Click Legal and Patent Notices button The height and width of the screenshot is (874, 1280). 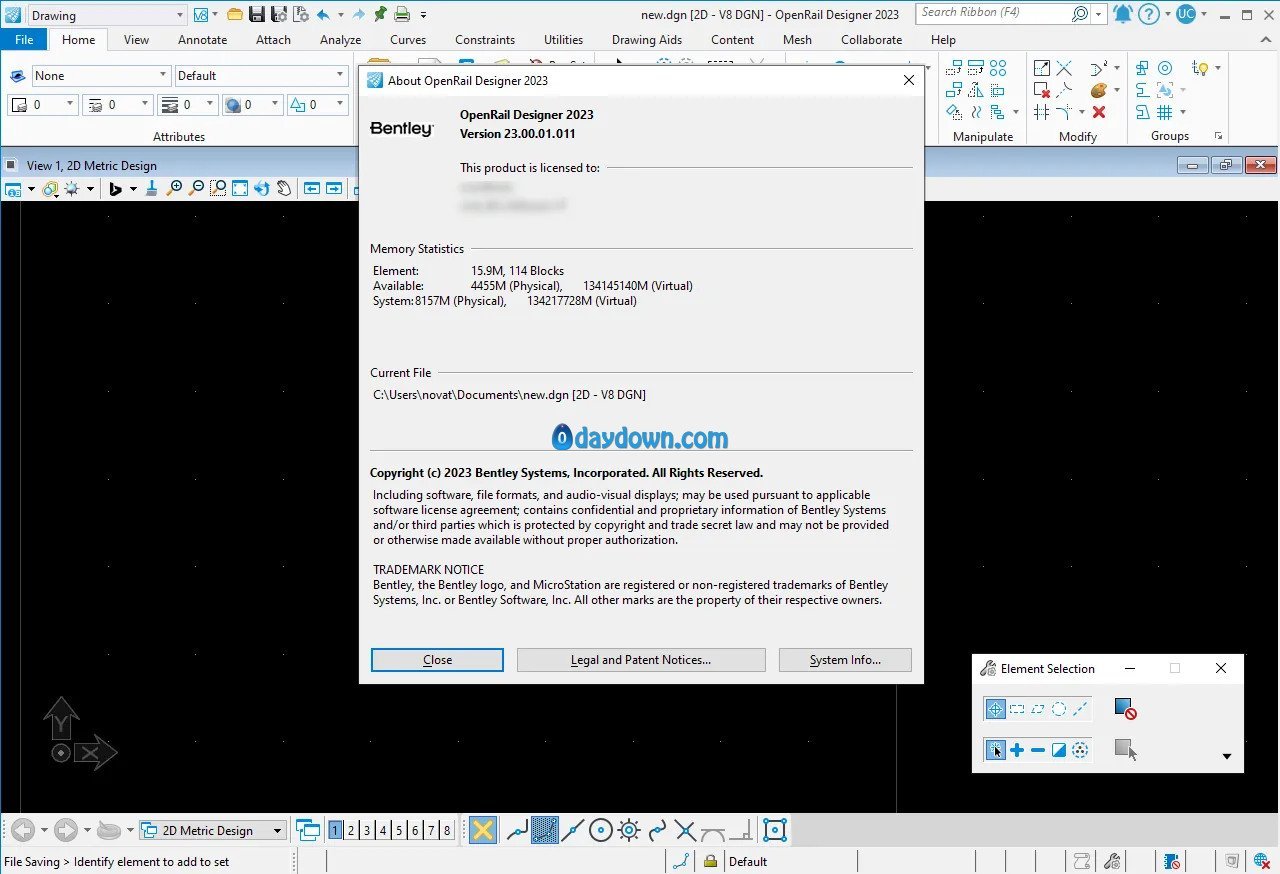(x=641, y=660)
